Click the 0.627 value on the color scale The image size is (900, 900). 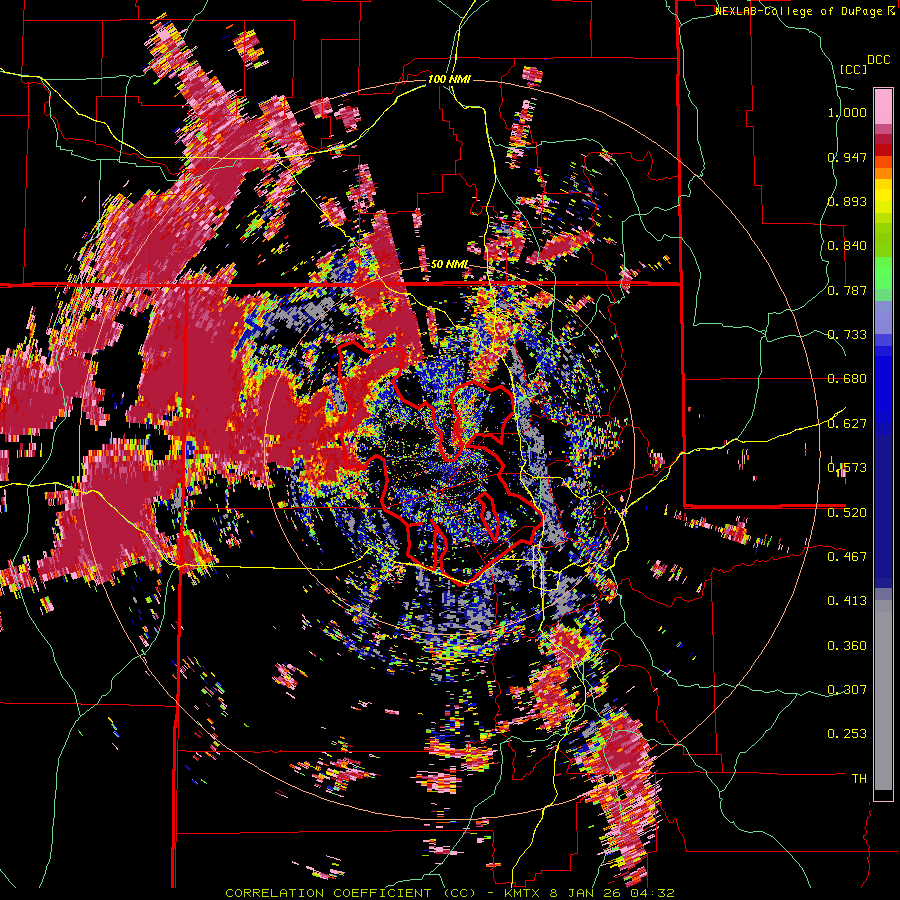847,424
